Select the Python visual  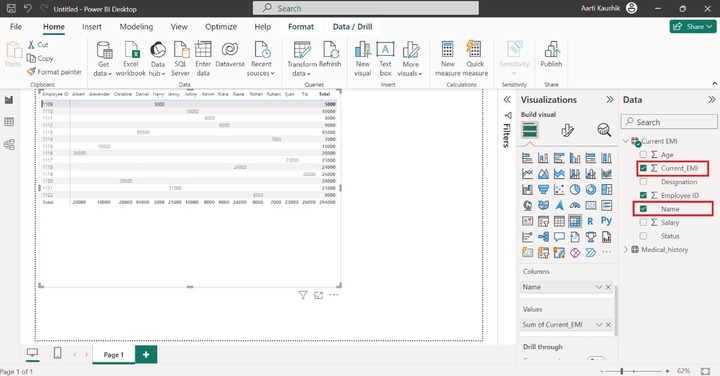click(x=607, y=221)
